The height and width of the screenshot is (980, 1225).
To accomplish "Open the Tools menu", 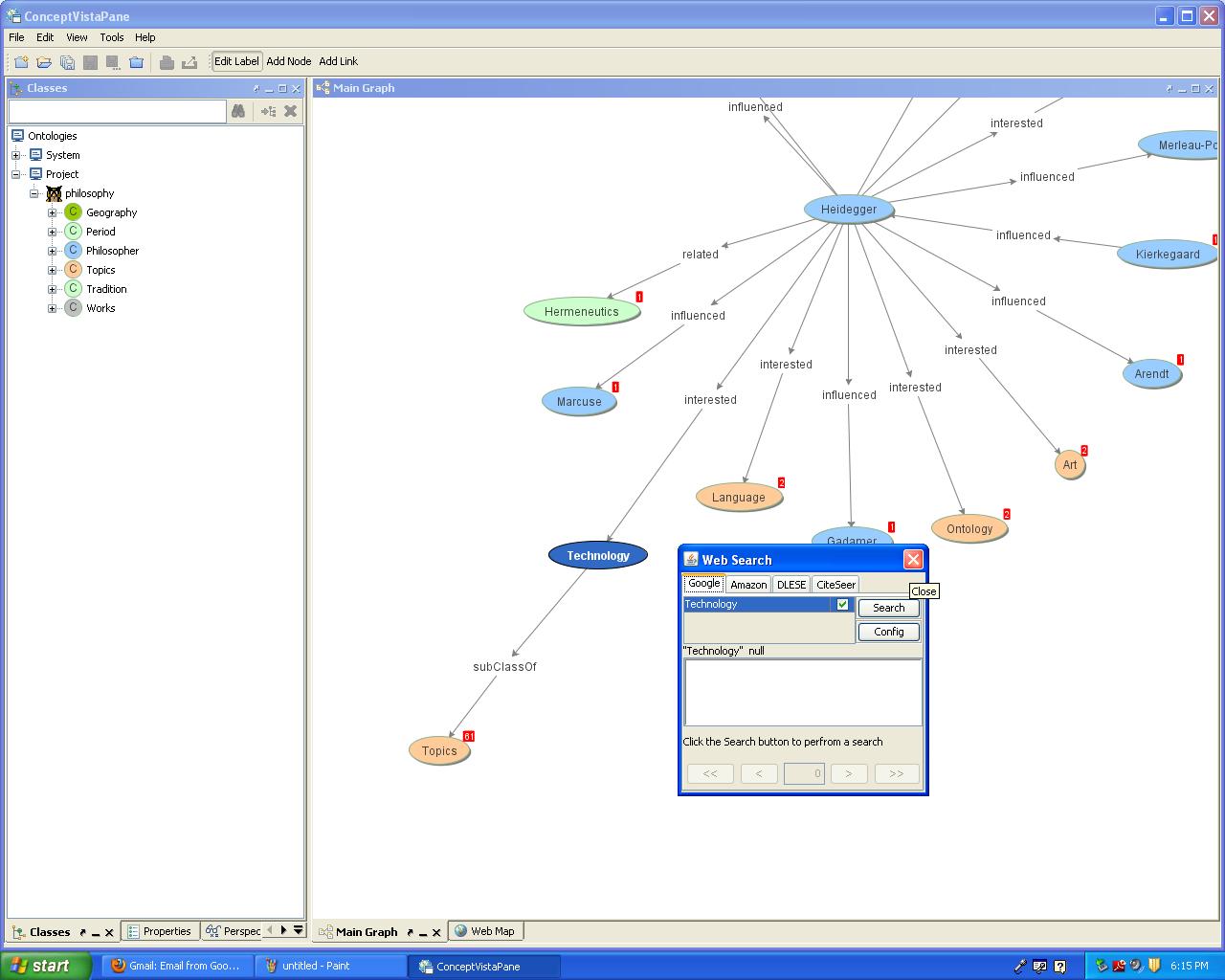I will pos(112,37).
